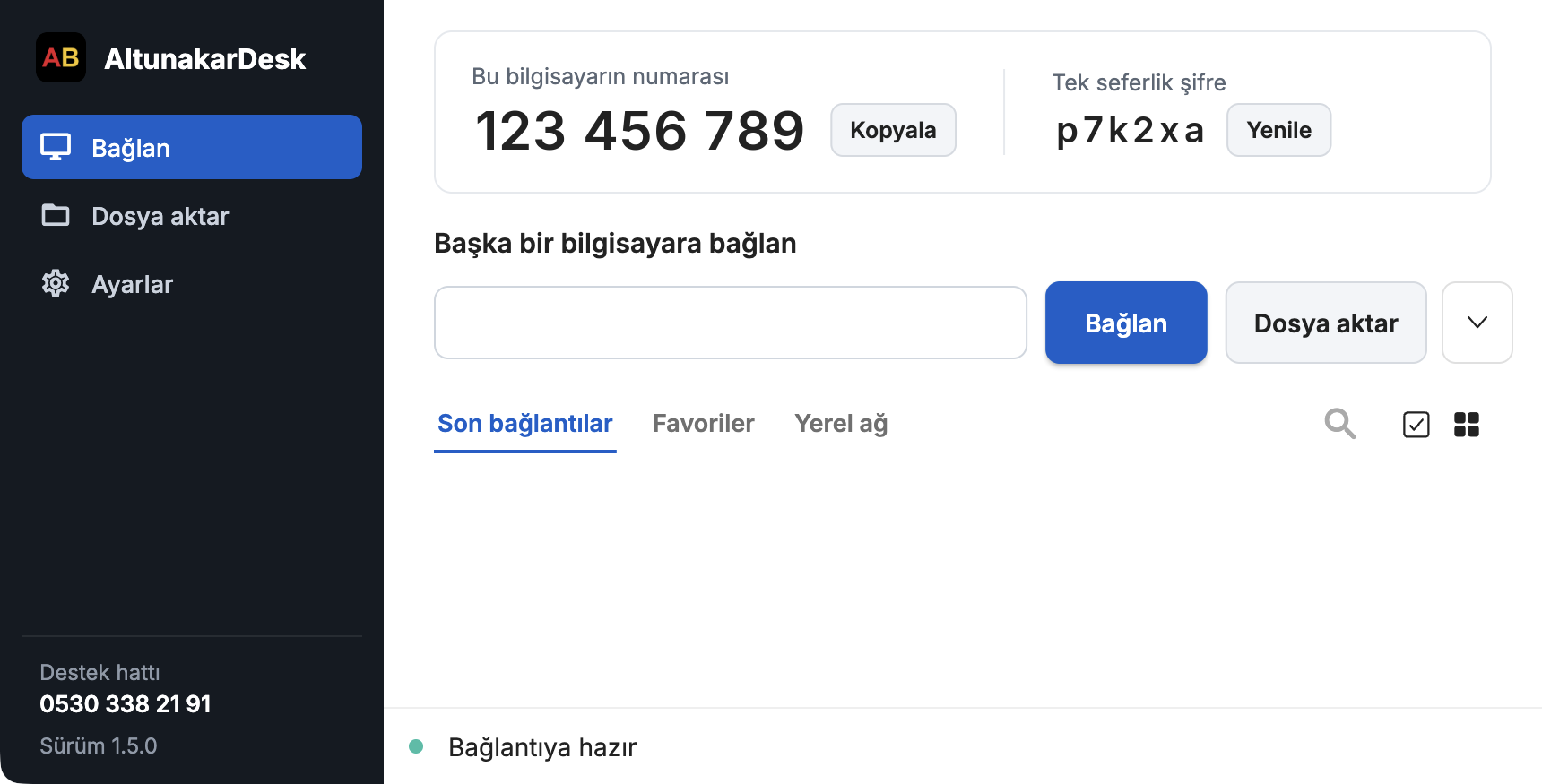Click the gear icon for Ayarlar
Image resolution: width=1542 pixels, height=784 pixels.
tap(56, 283)
